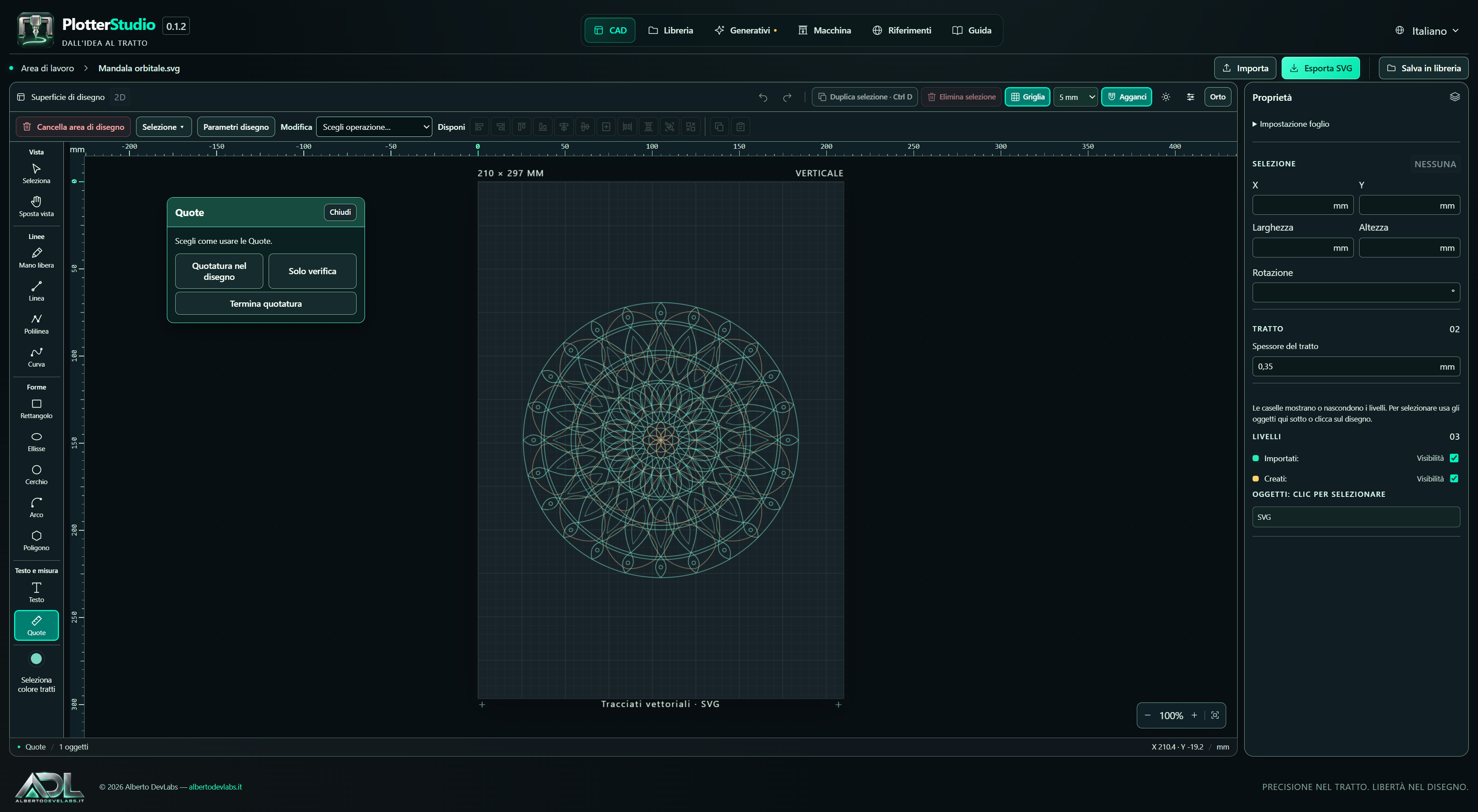1478x812 pixels.
Task: Click the redo arrow icon
Action: coord(787,97)
